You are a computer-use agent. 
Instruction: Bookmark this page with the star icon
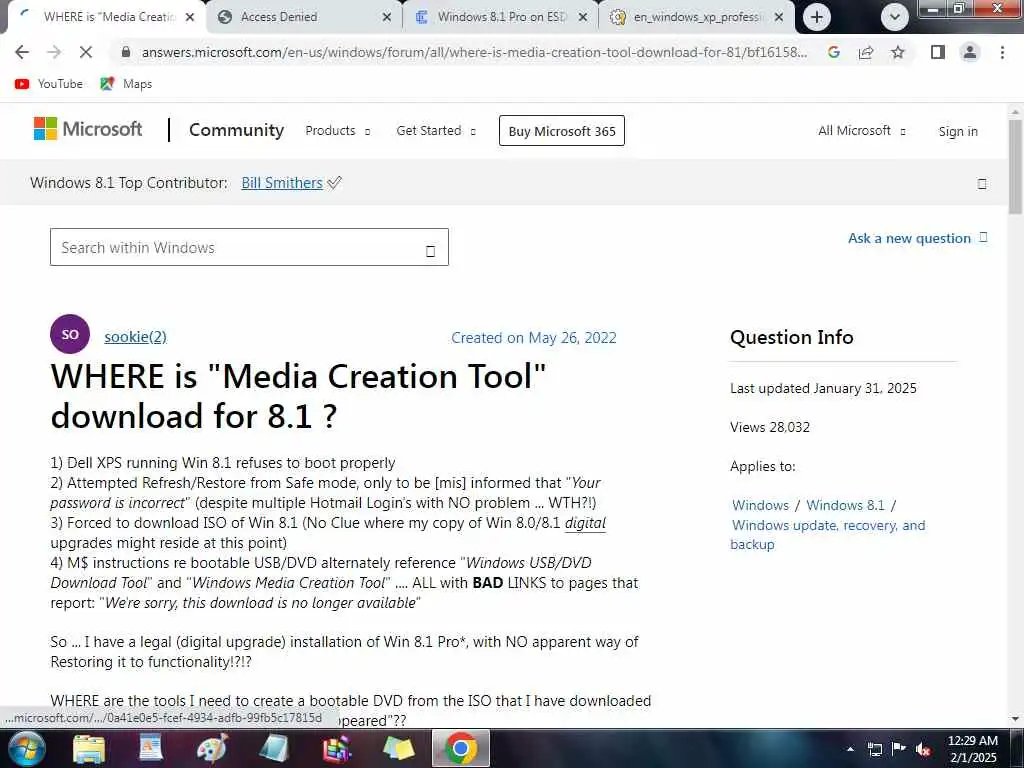[x=898, y=52]
